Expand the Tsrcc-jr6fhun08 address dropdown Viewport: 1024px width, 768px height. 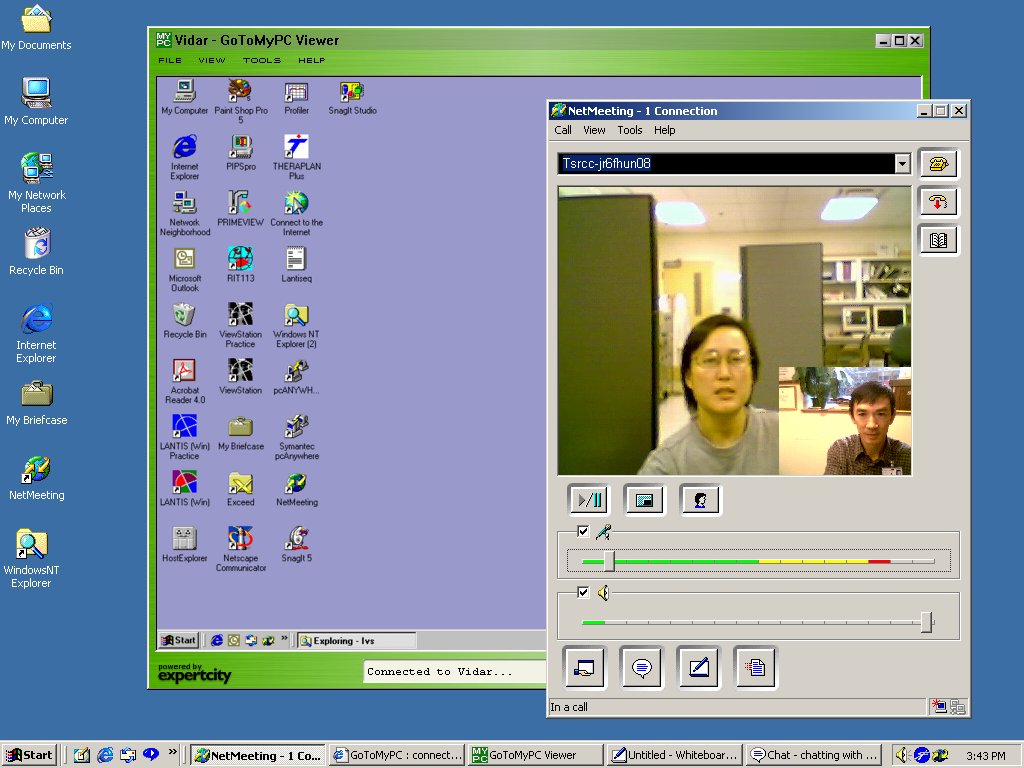point(902,164)
